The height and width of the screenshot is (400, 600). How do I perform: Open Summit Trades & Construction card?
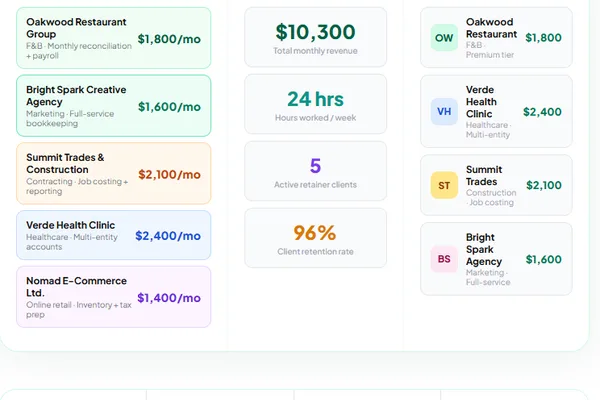pyautogui.click(x=114, y=174)
